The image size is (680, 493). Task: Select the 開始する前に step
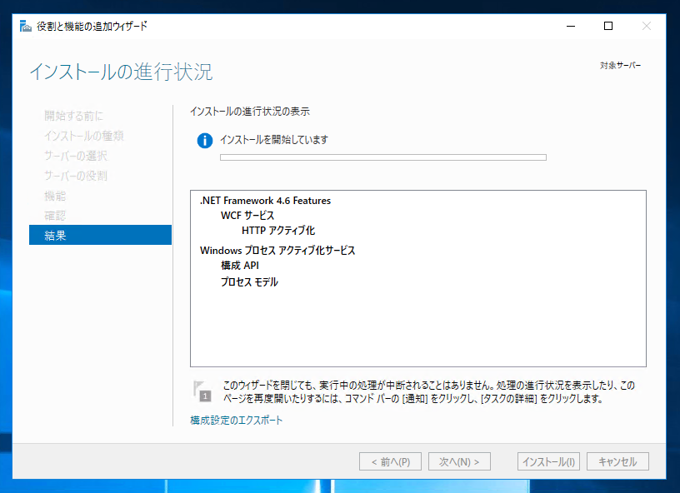tap(74, 116)
